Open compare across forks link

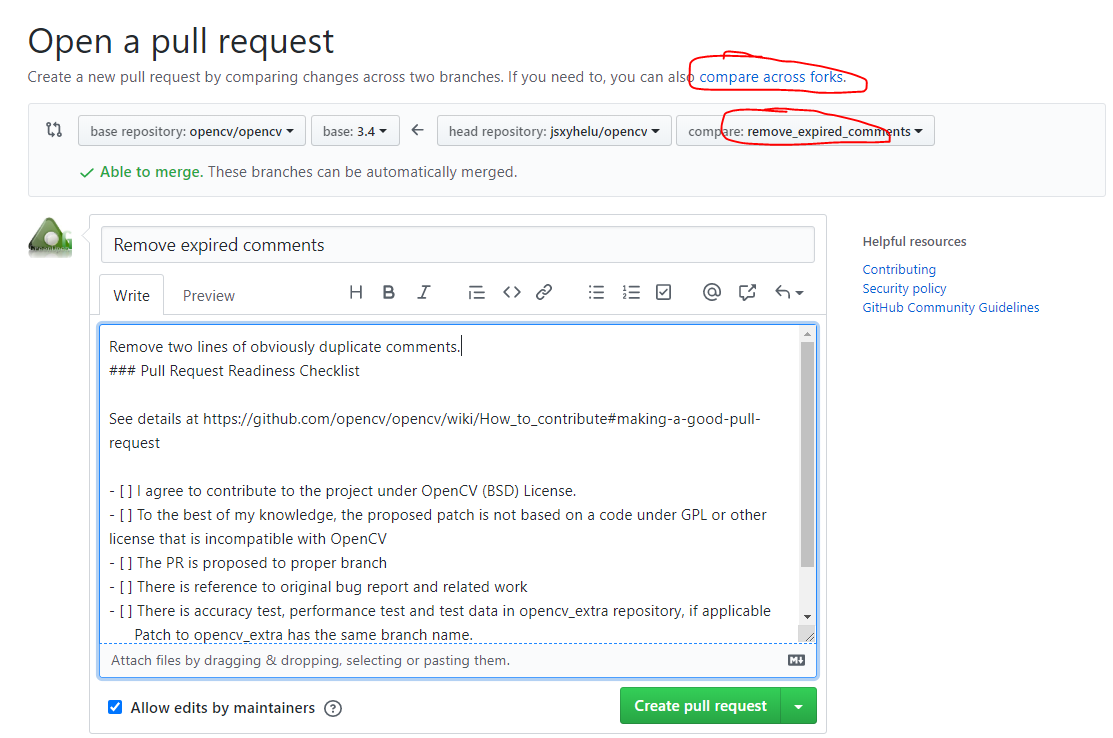point(772,77)
